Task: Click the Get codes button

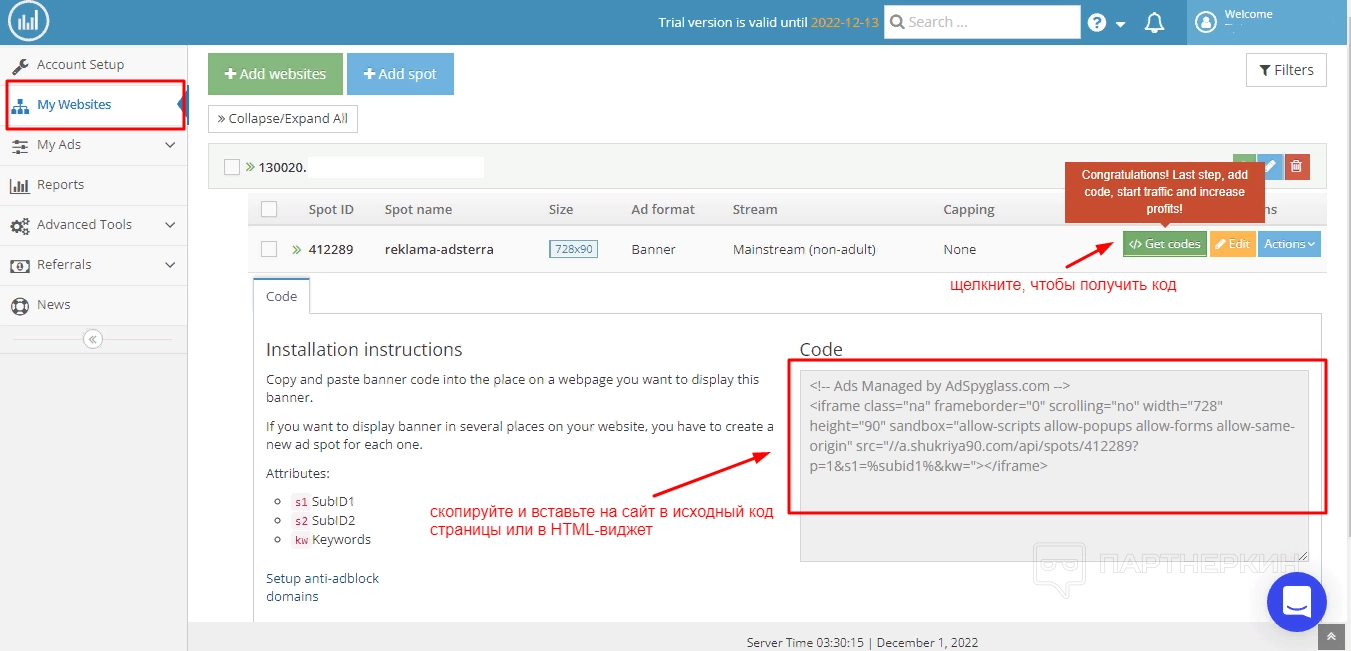Action: pos(1164,244)
